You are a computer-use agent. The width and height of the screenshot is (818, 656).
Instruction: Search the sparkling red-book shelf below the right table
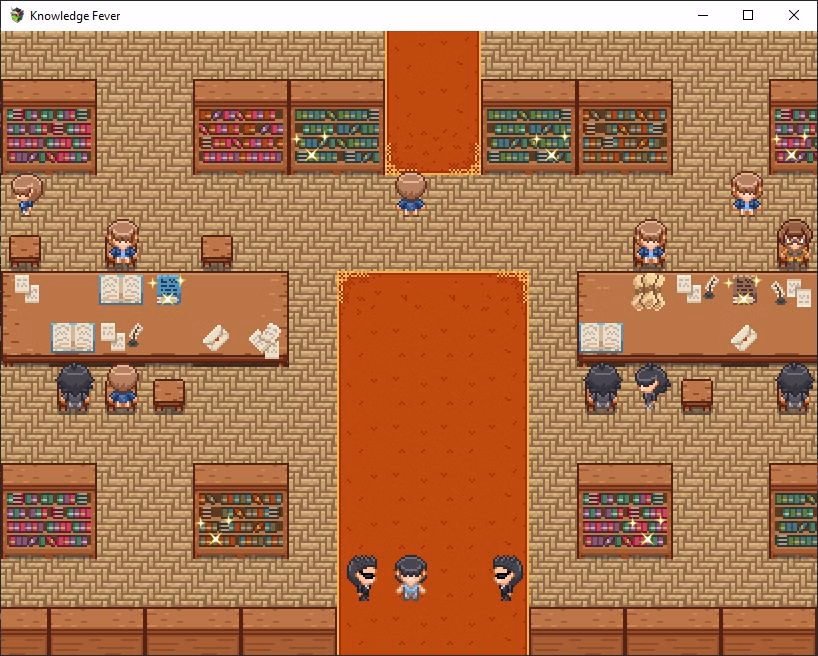624,511
